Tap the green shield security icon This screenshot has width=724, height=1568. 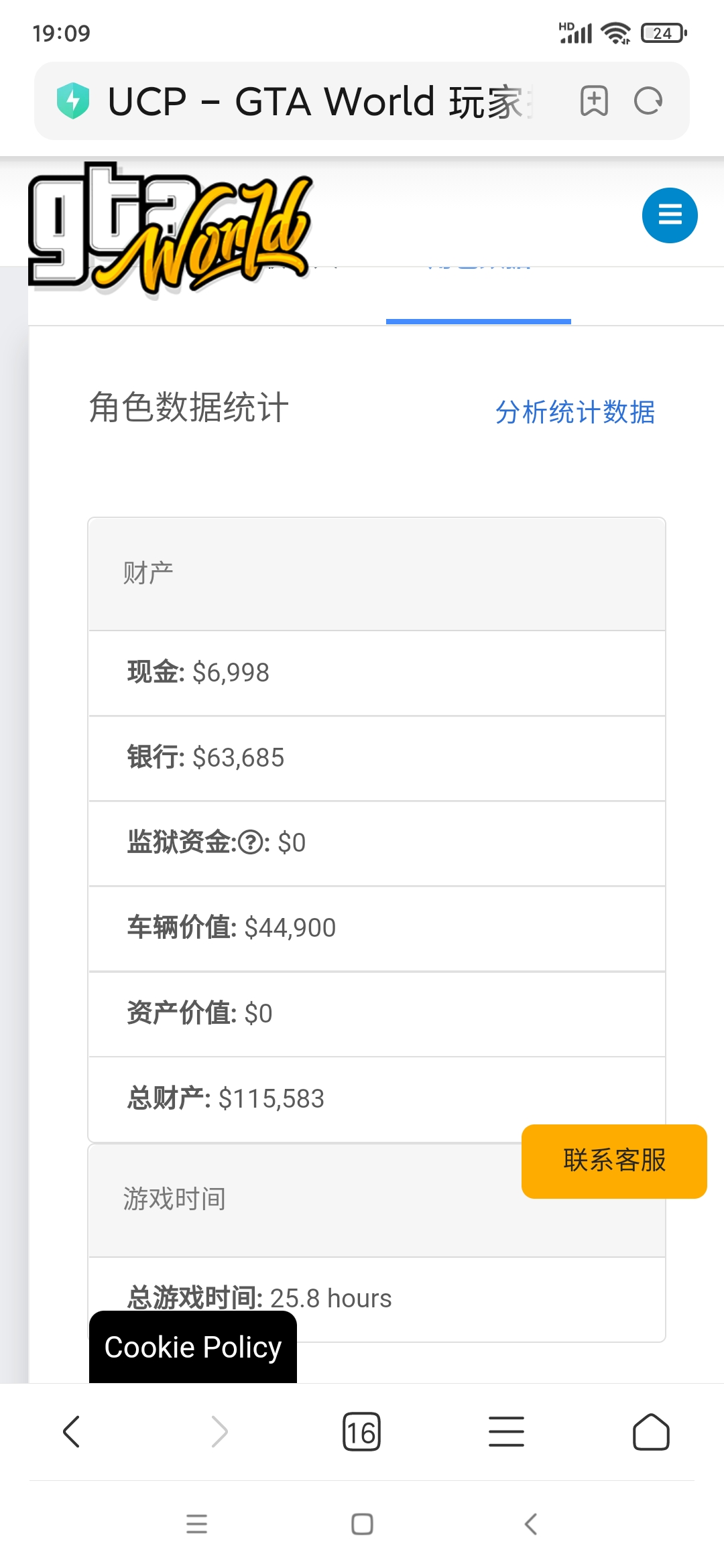tap(73, 101)
